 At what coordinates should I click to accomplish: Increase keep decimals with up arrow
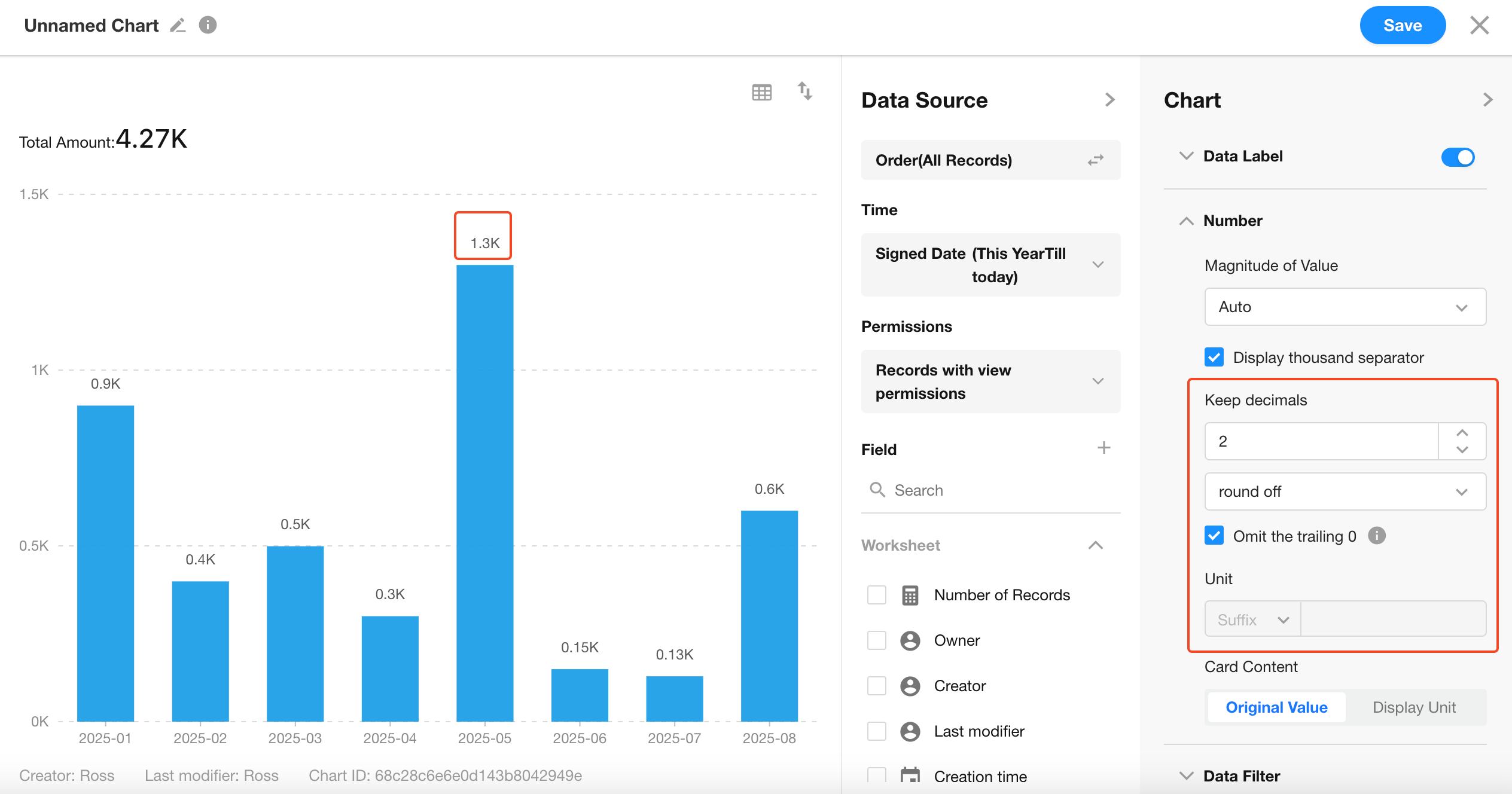(1462, 433)
